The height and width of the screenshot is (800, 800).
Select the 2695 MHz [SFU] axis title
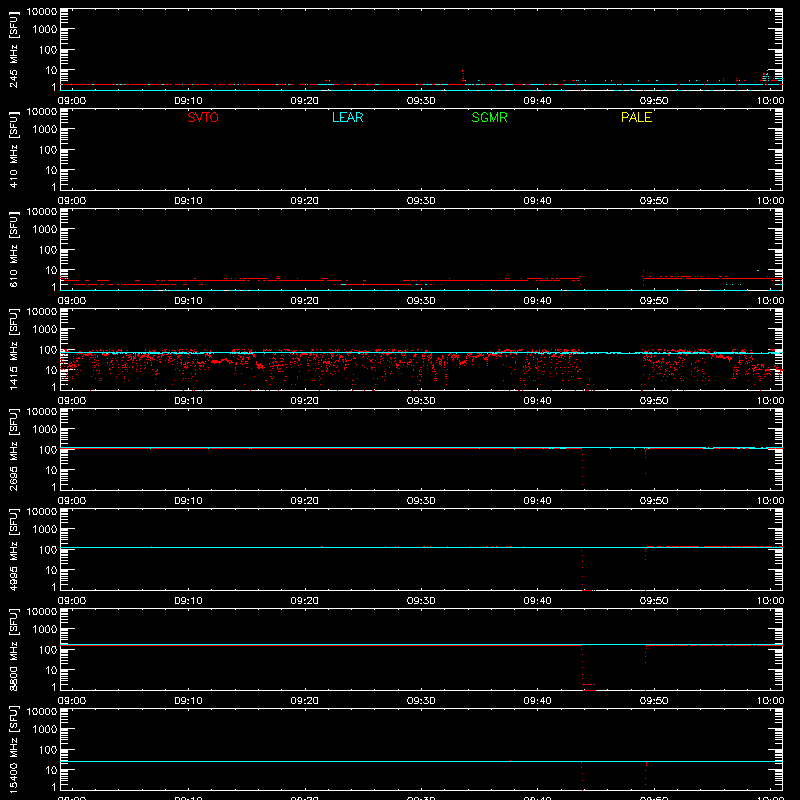14,449
